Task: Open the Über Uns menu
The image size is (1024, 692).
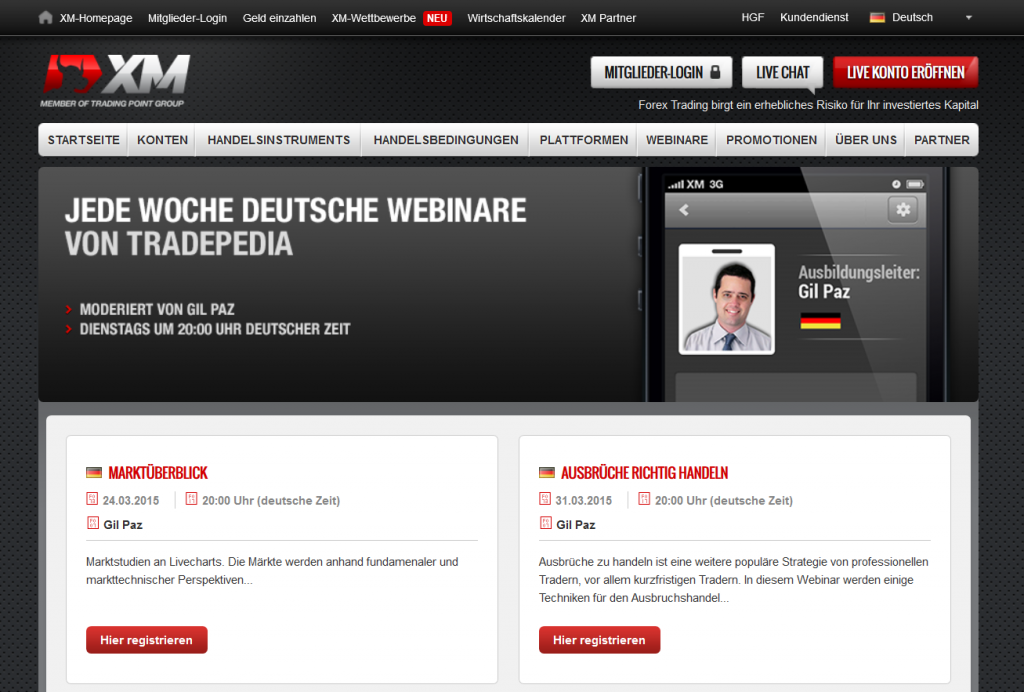Action: click(x=866, y=140)
